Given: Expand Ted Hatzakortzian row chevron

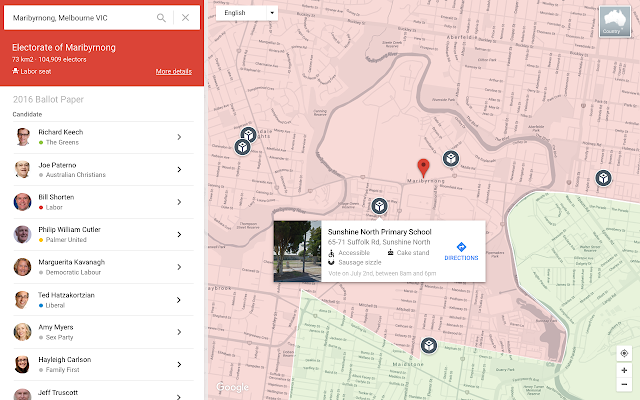Looking at the screenshot, I should coord(179,300).
